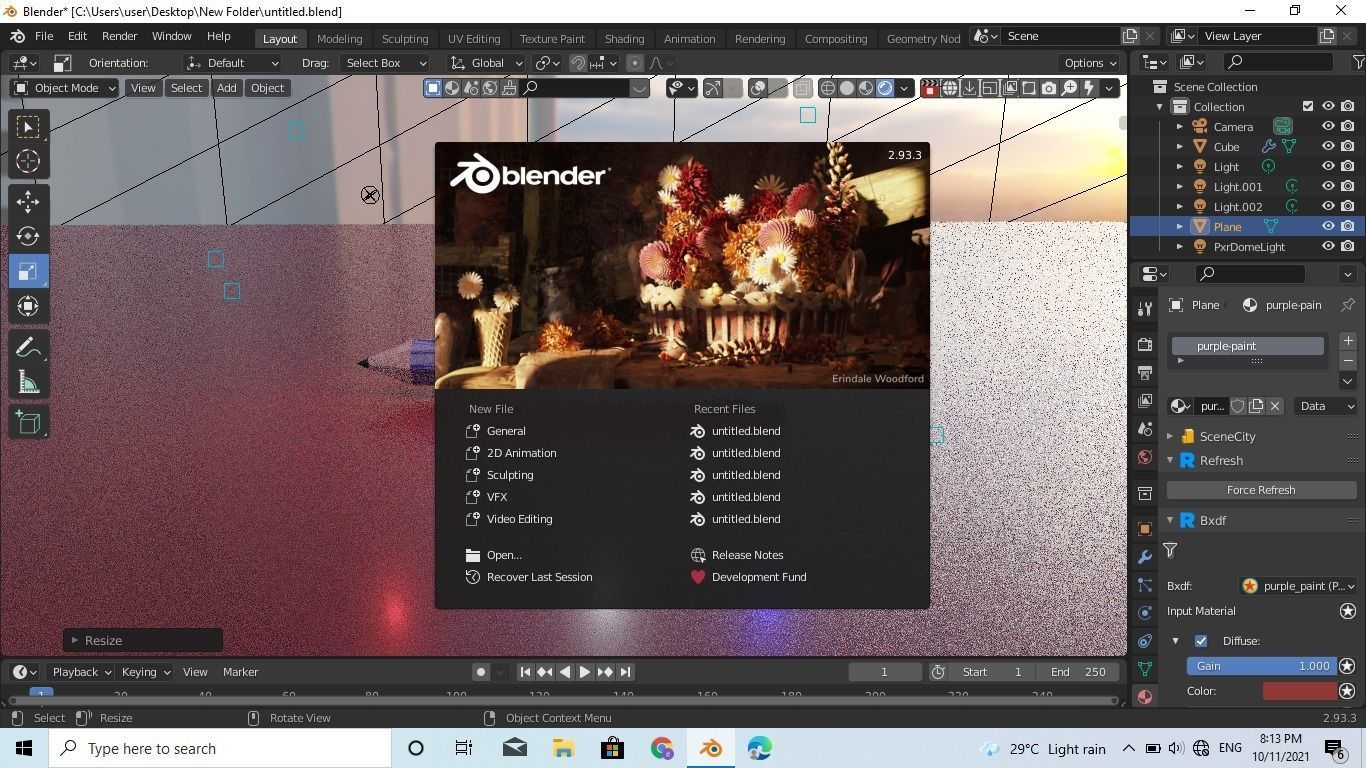The image size is (1366, 768).
Task: Open the Options dropdown in viewport header
Action: point(1090,63)
